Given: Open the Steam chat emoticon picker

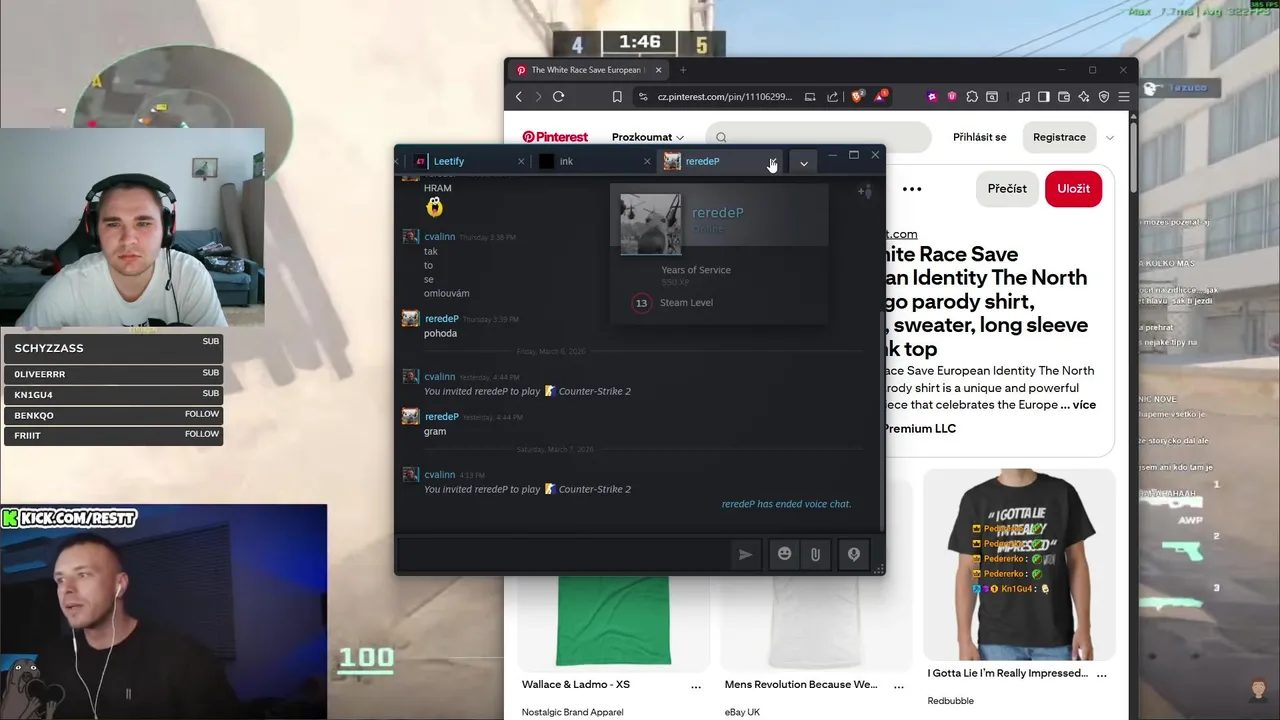Looking at the screenshot, I should (785, 554).
